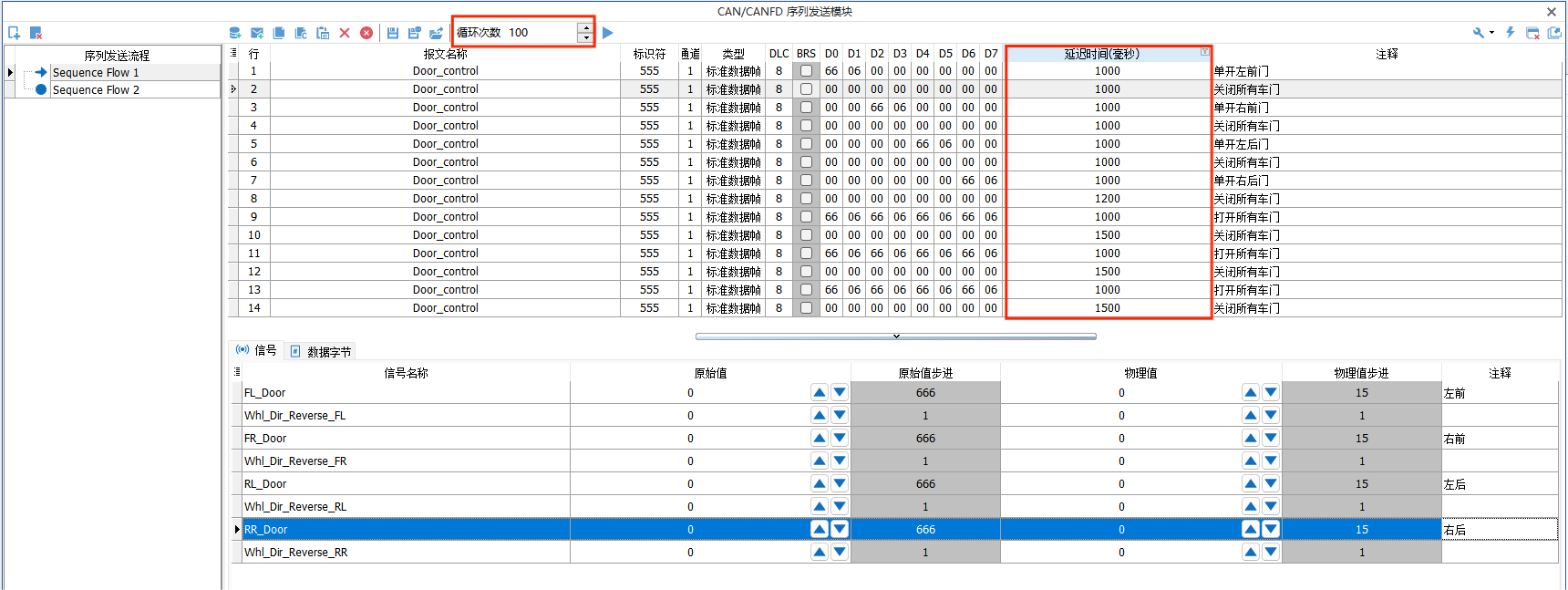The image size is (1568, 590).
Task: Click the lightning bolt icon
Action: (1511, 33)
